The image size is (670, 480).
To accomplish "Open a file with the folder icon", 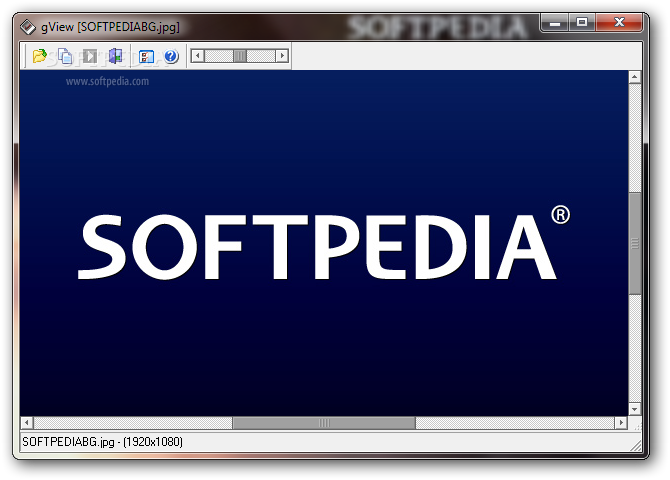I will tap(39, 56).
